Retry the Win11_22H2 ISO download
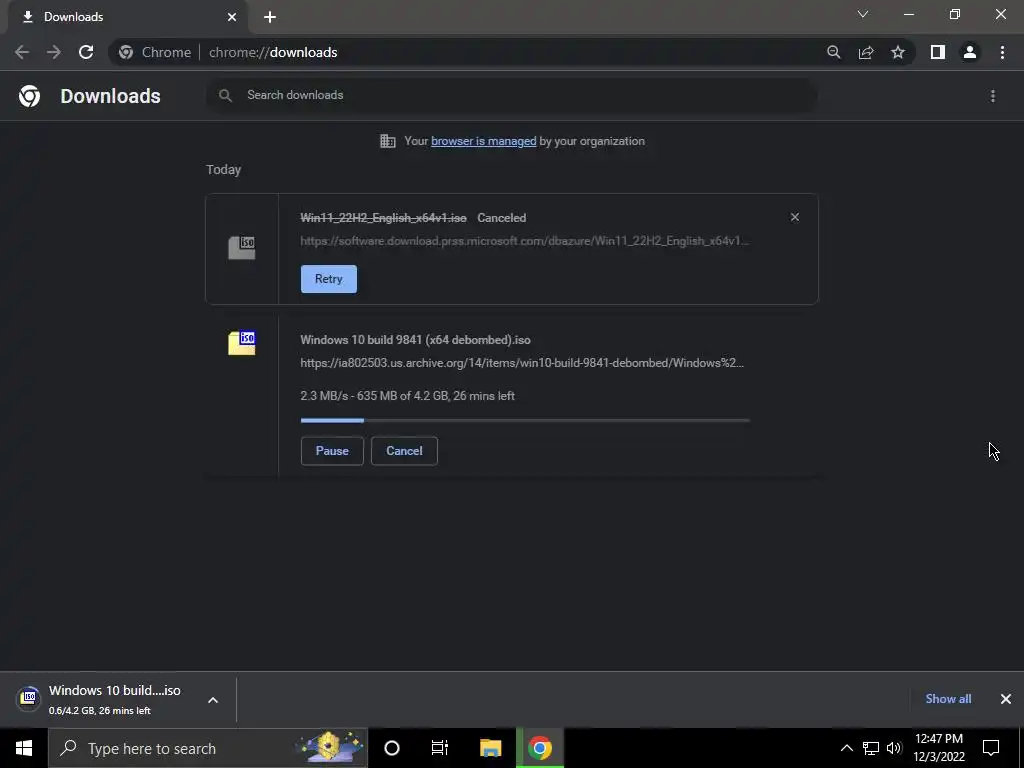This screenshot has width=1024, height=768. (x=328, y=279)
